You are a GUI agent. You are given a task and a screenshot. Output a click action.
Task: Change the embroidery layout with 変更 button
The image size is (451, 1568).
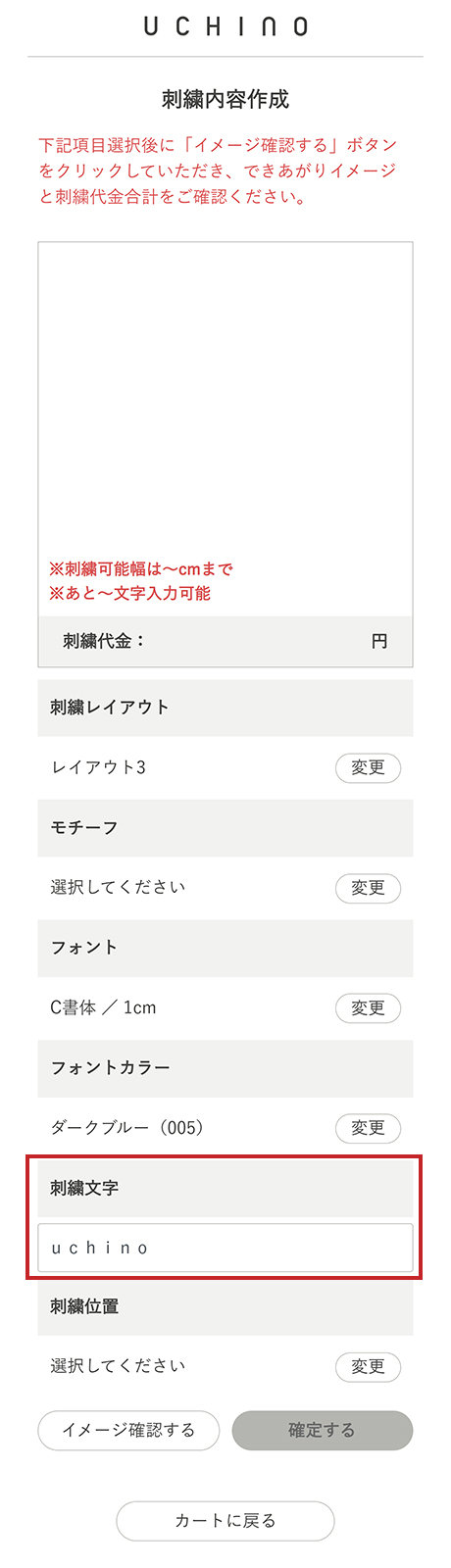[x=368, y=767]
